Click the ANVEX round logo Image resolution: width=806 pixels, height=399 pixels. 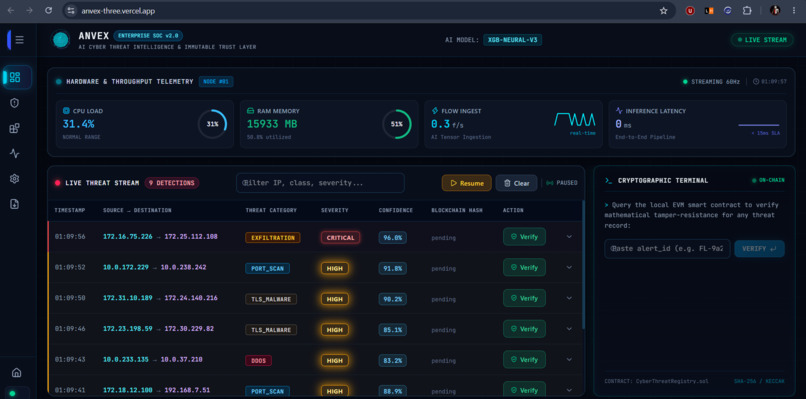pos(61,40)
